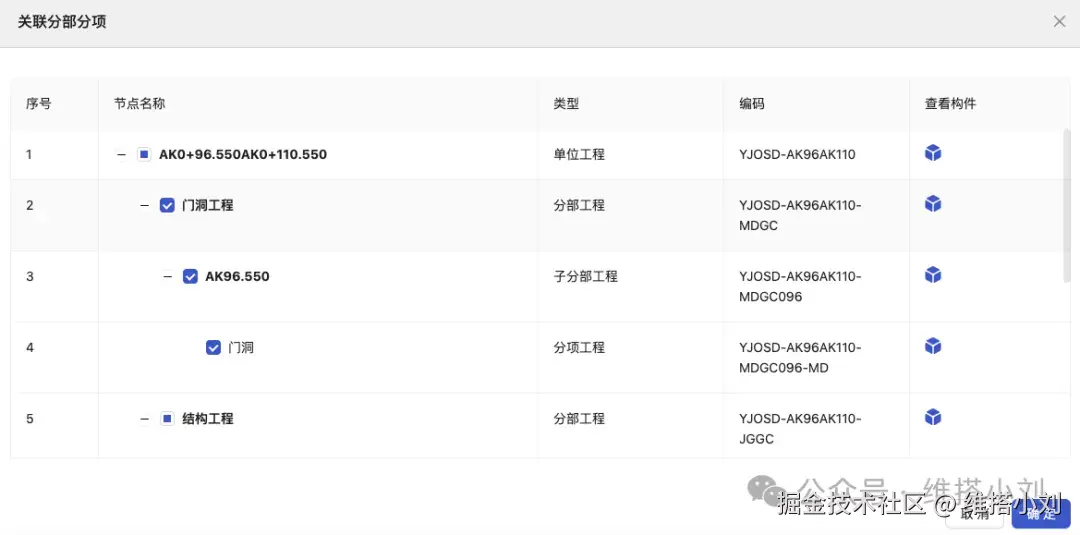This screenshot has width=1080, height=535.
Task: Close the 关联分部分项 dialog
Action: tap(1059, 21)
